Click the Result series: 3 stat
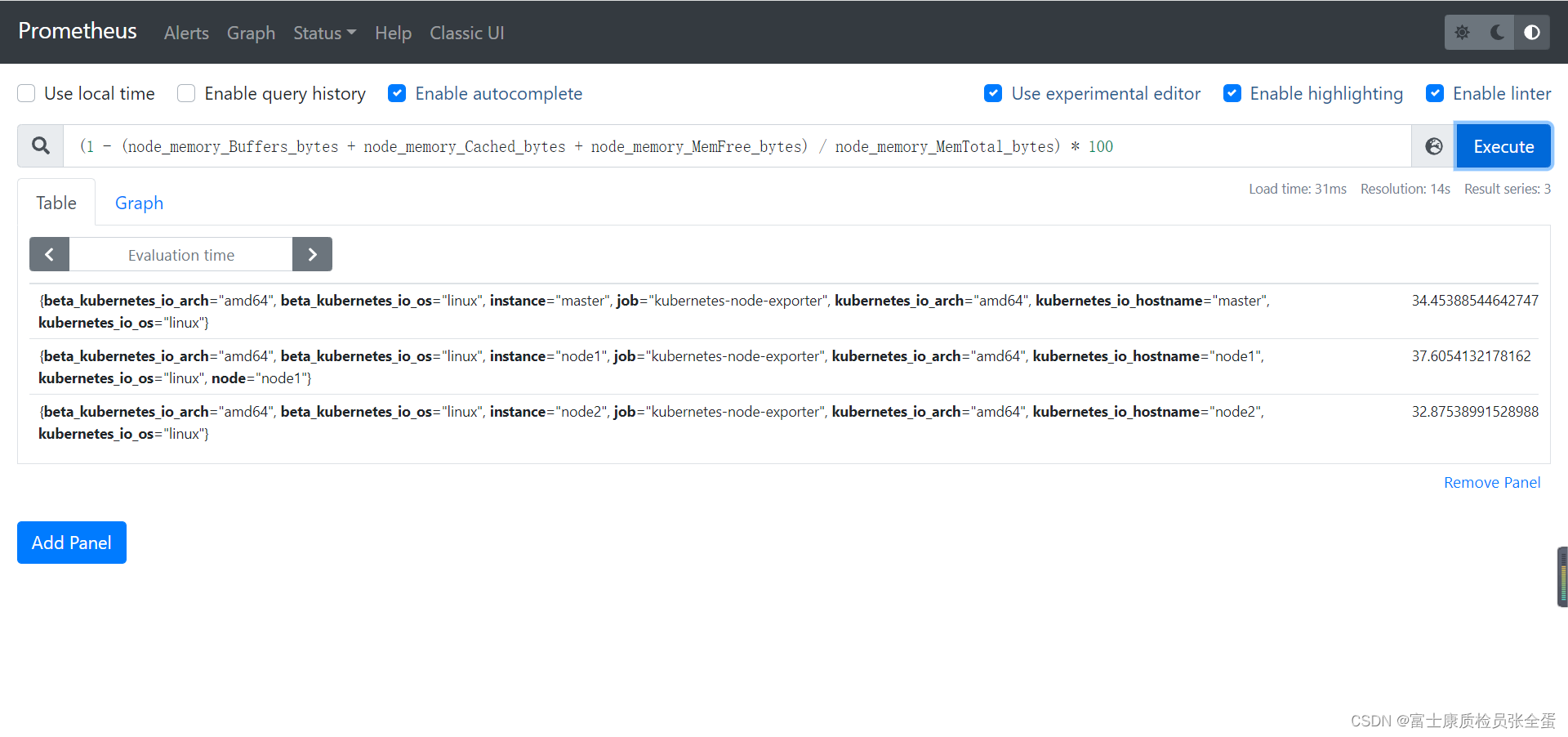This screenshot has width=1568, height=737. 1508,189
